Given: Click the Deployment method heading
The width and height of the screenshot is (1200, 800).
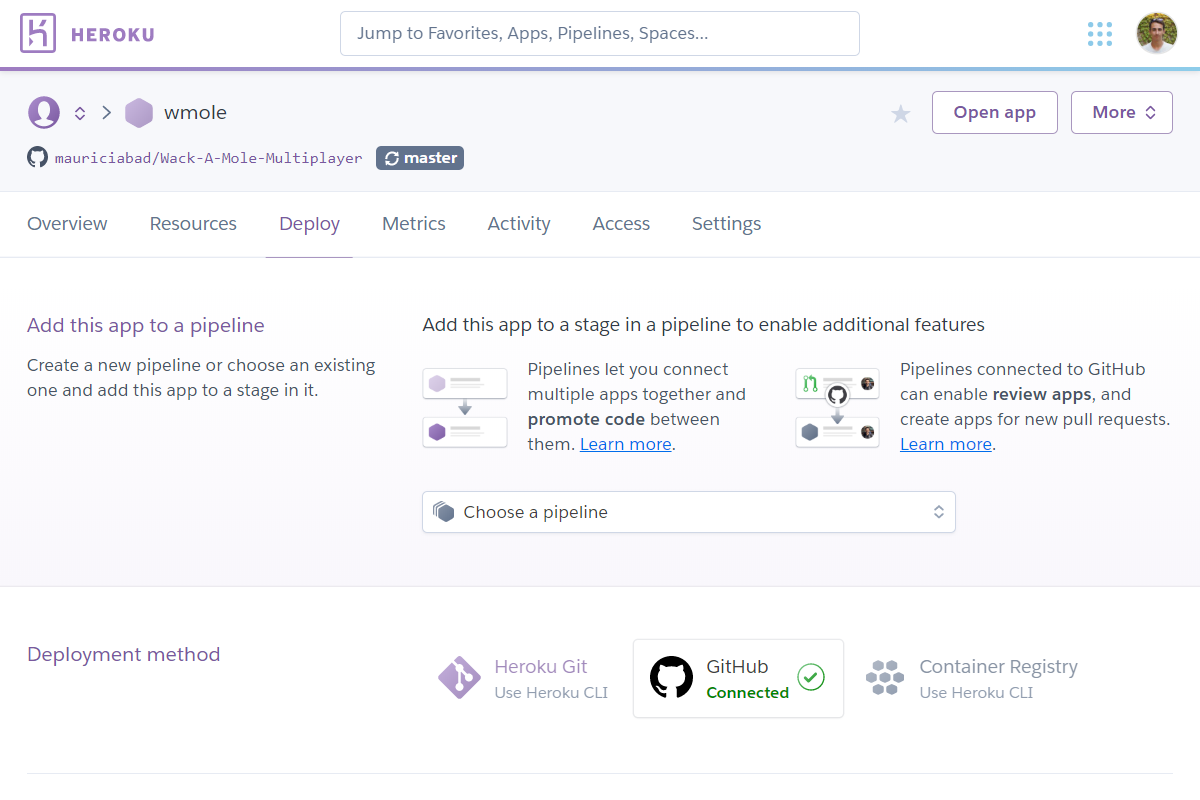Looking at the screenshot, I should tap(124, 655).
